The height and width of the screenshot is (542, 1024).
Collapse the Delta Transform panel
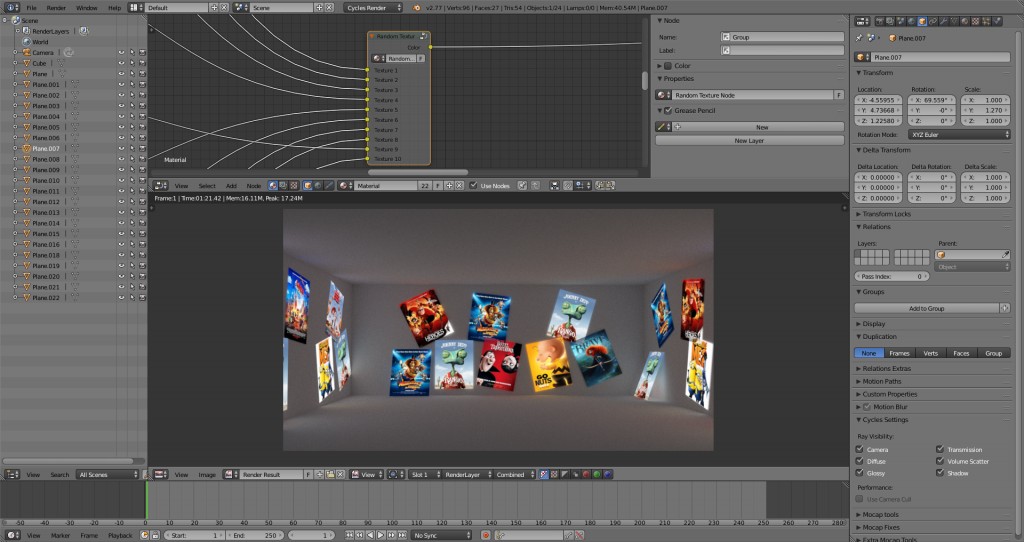tap(884, 150)
